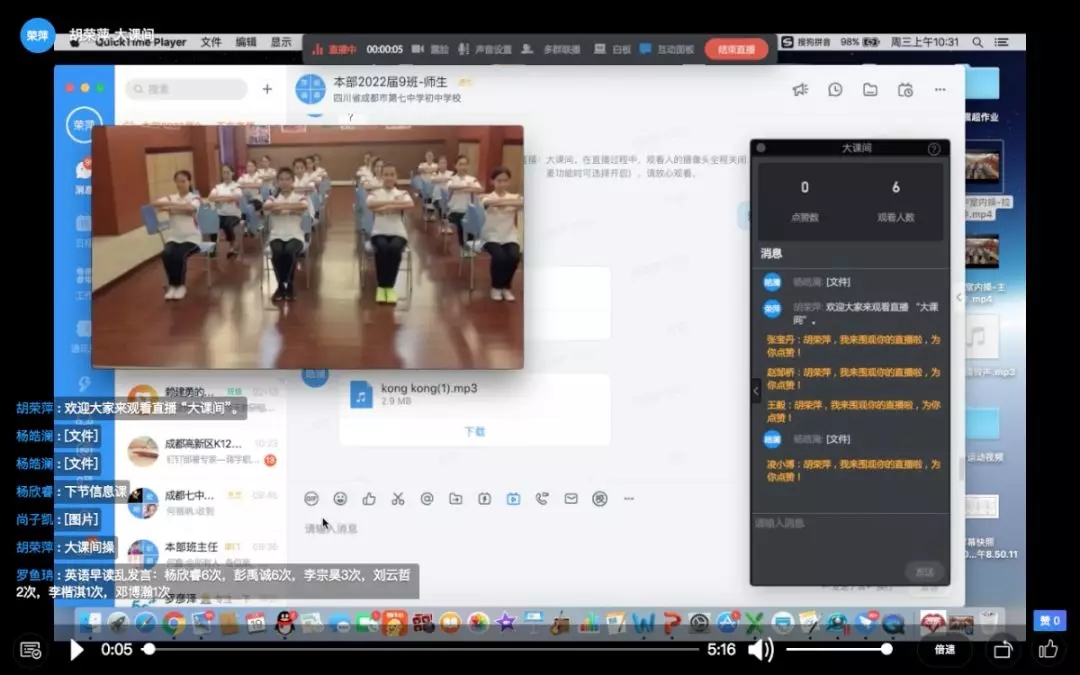This screenshot has width=1080, height=675.
Task: Open the 文件 menu in menu bar
Action: coord(211,42)
